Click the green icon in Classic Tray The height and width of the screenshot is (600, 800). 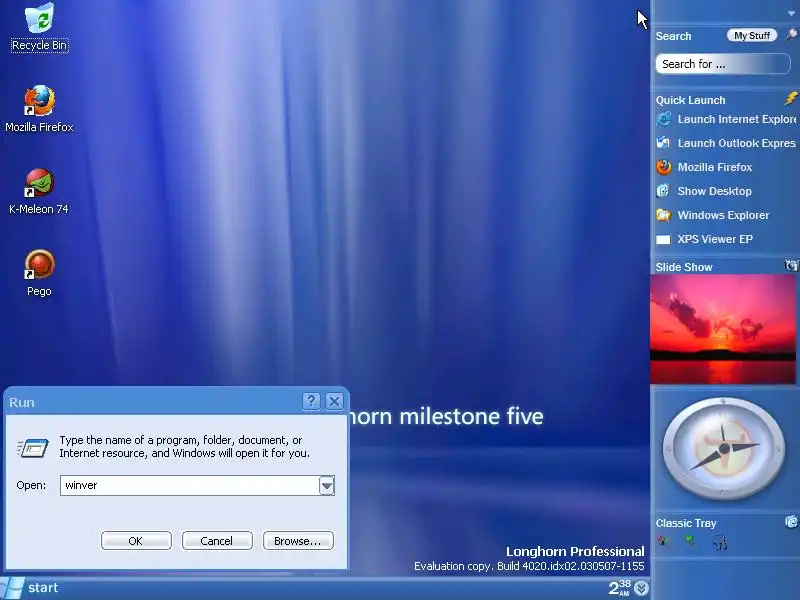(x=690, y=540)
